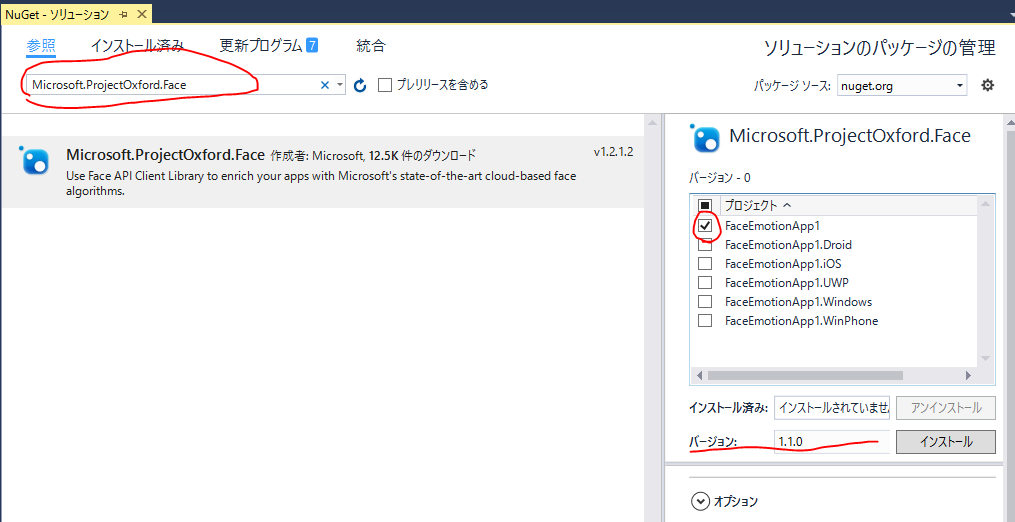The height and width of the screenshot is (522, 1015).
Task: Check the FaceEmotionApp1.Droid checkbox
Action: 705,245
